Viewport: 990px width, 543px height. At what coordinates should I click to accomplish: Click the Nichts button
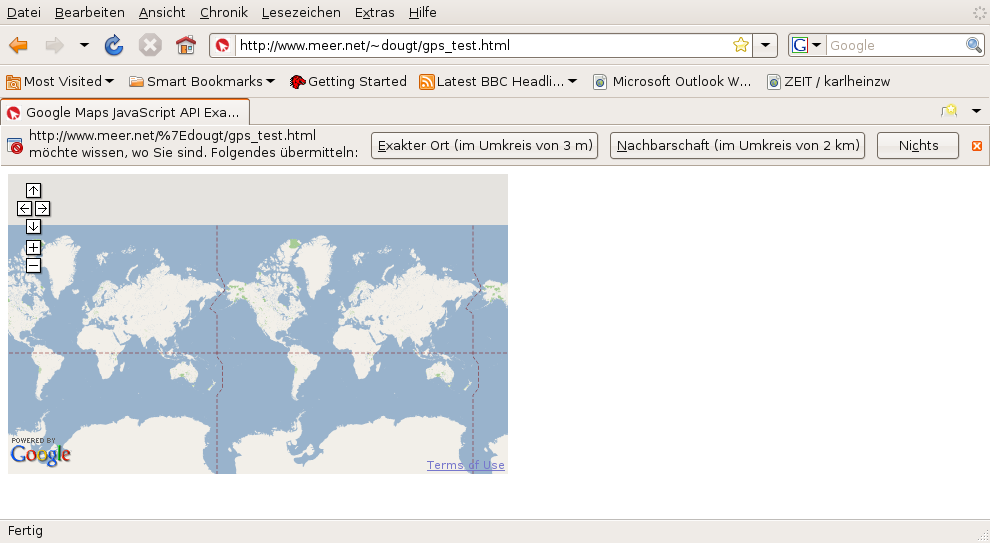point(918,145)
